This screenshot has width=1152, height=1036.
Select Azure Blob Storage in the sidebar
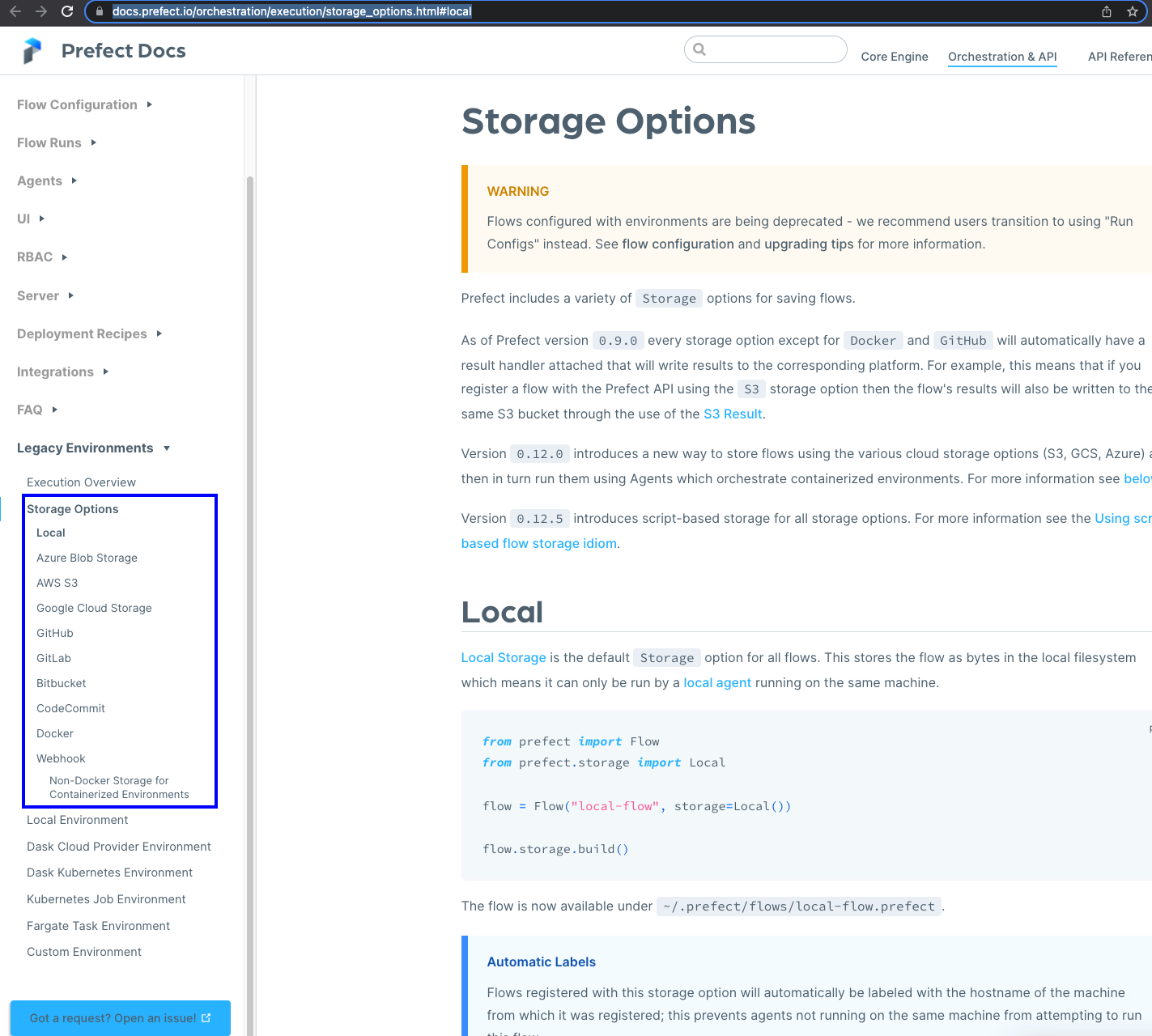coord(87,558)
